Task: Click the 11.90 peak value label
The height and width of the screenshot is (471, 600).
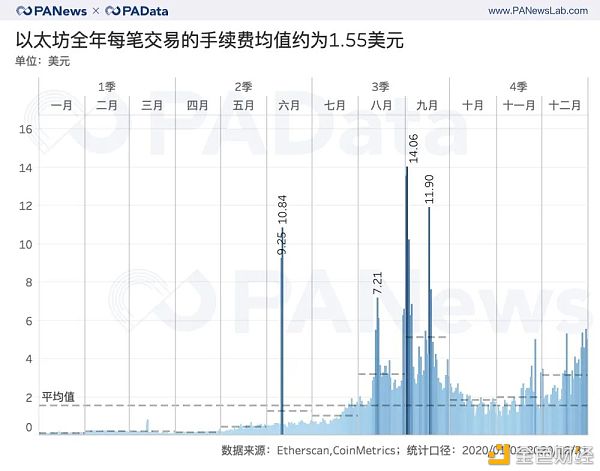Action: [429, 189]
